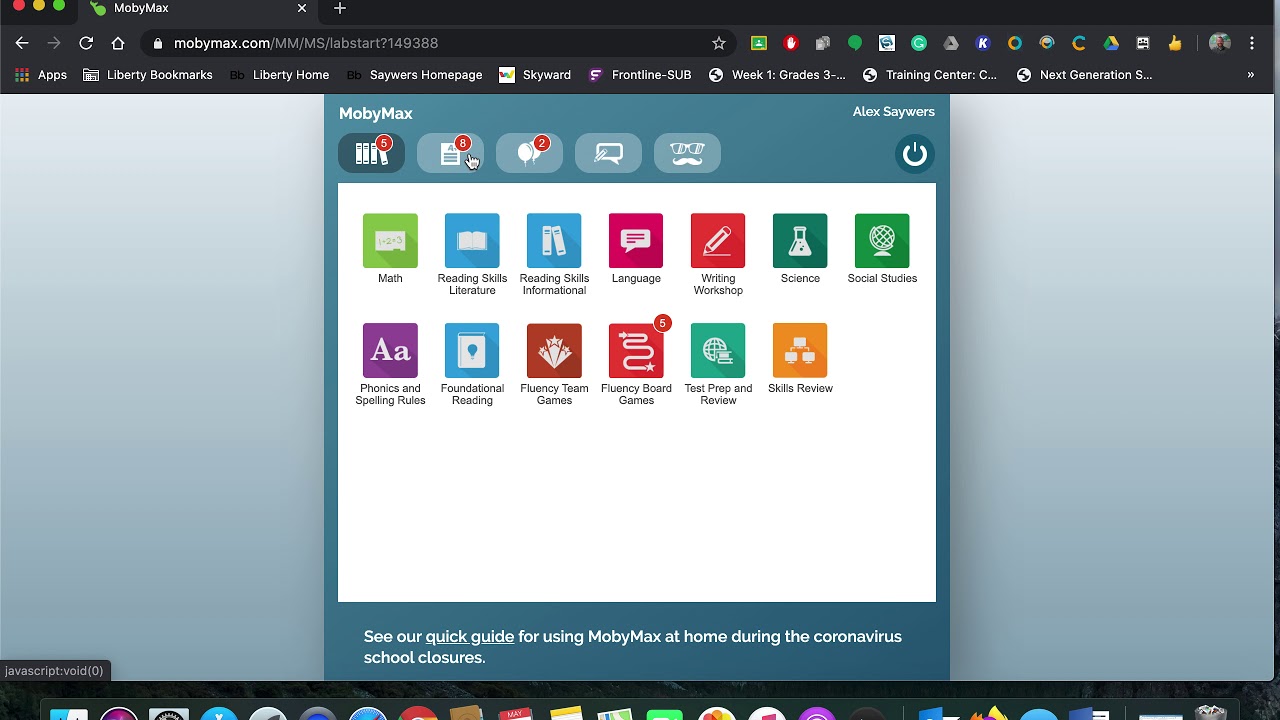This screenshot has height=720, width=1280.
Task: Open a new browser tab
Action: (340, 8)
